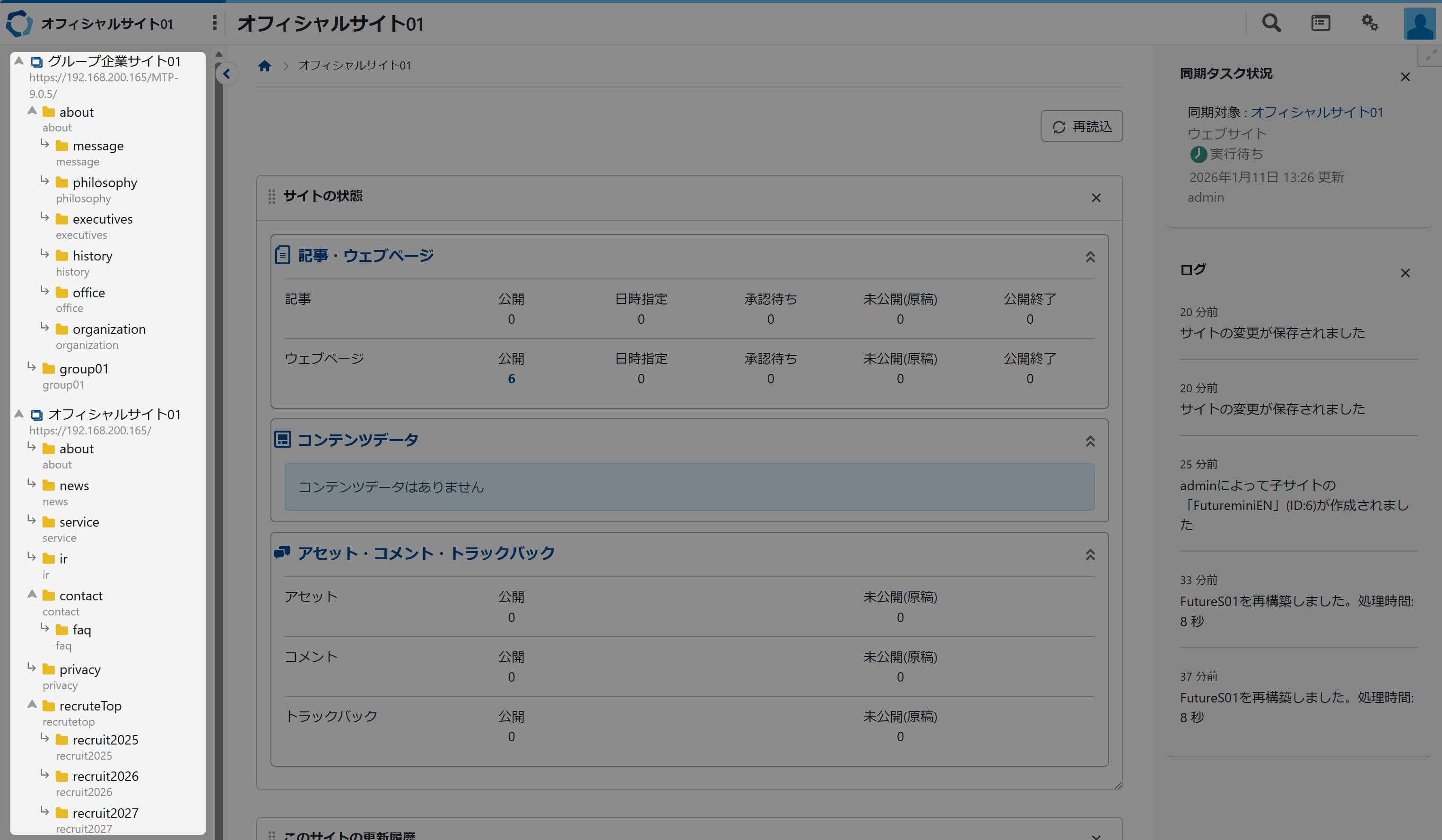Viewport: 1442px width, 840px height.
Task: Open the user profile avatar menu
Action: tap(1421, 24)
